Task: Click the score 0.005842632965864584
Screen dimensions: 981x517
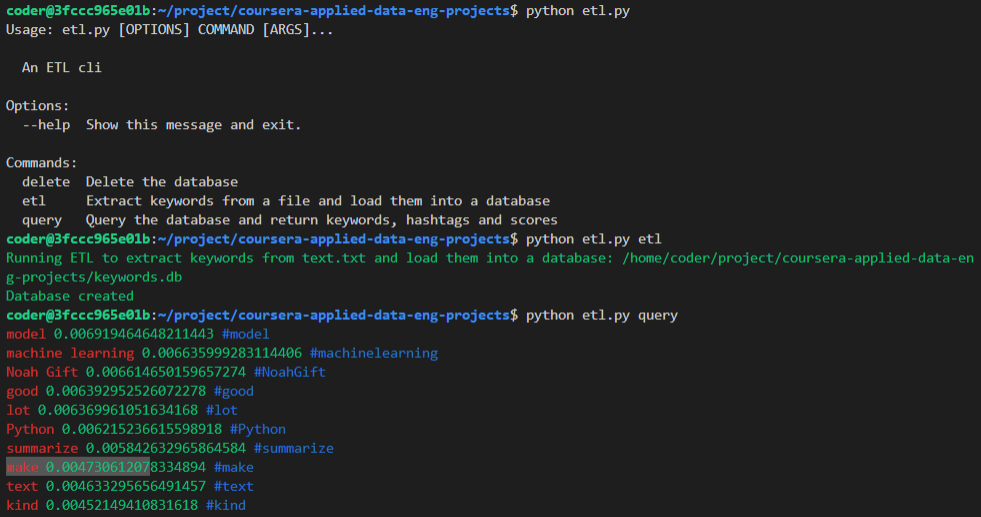Action: pyautogui.click(x=166, y=448)
